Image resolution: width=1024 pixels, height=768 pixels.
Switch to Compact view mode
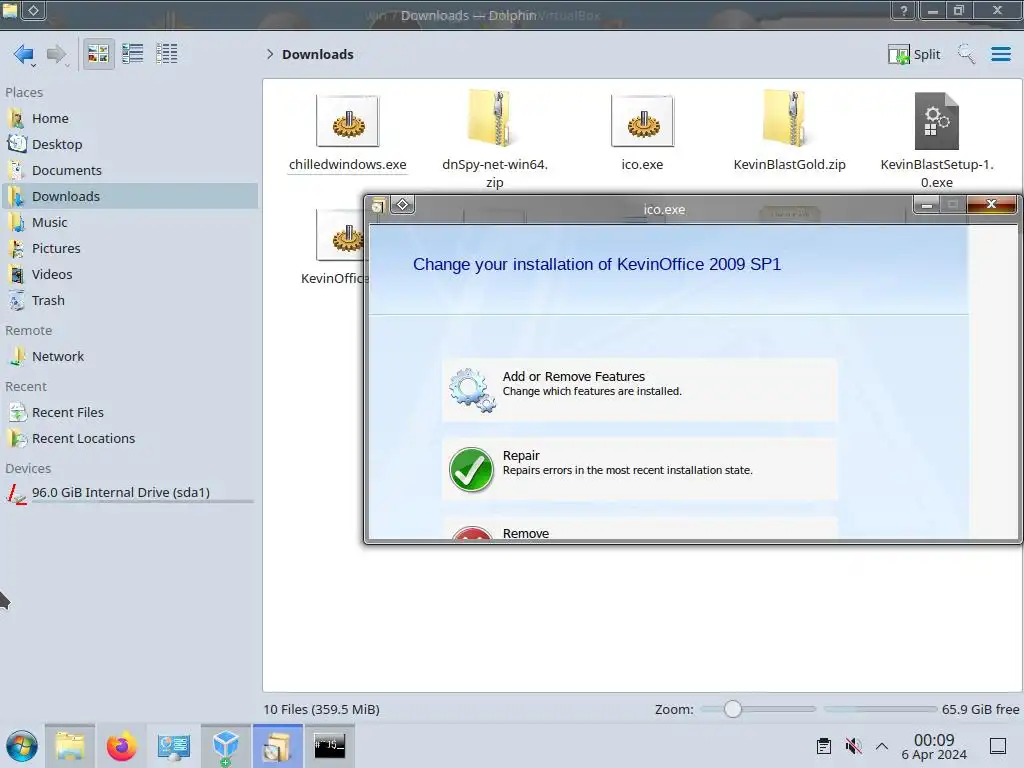133,54
